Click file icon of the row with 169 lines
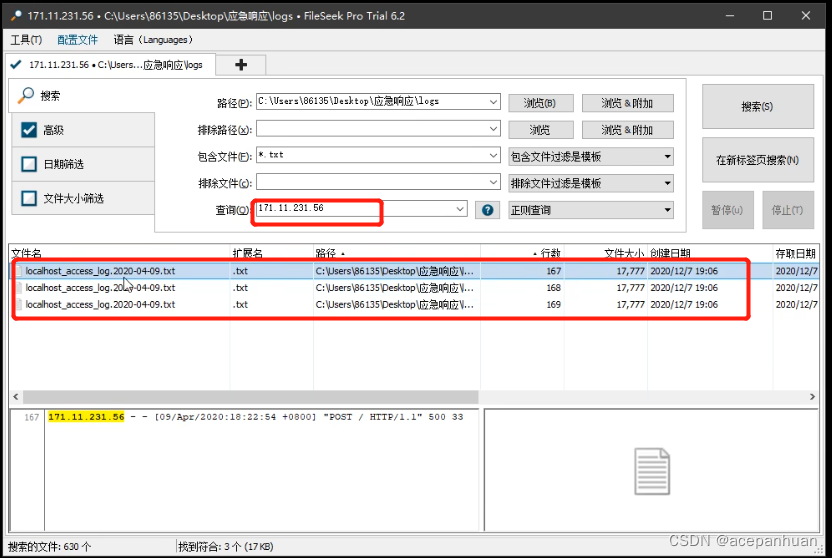Image resolution: width=832 pixels, height=558 pixels. click(19, 304)
